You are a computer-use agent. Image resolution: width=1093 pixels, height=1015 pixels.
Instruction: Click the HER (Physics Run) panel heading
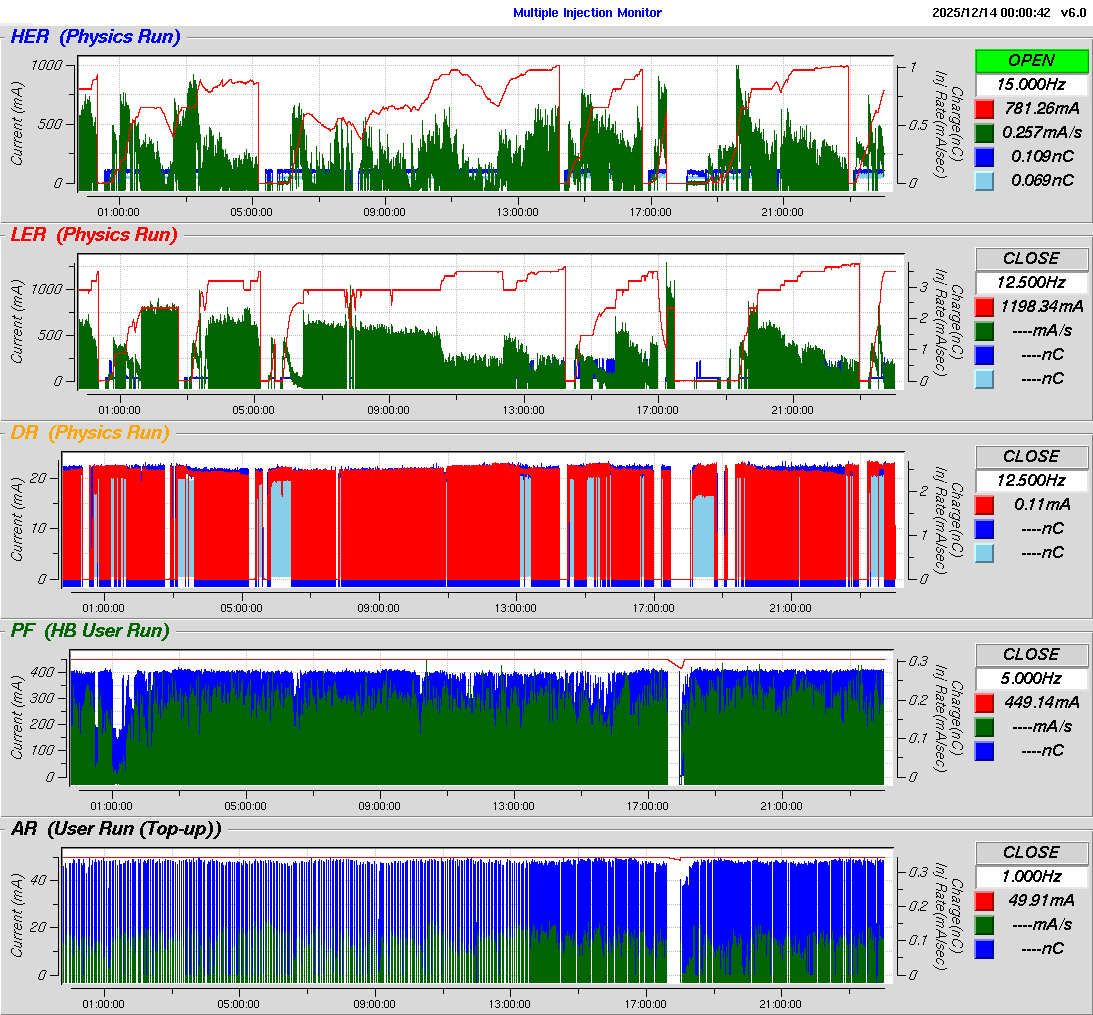click(x=95, y=37)
